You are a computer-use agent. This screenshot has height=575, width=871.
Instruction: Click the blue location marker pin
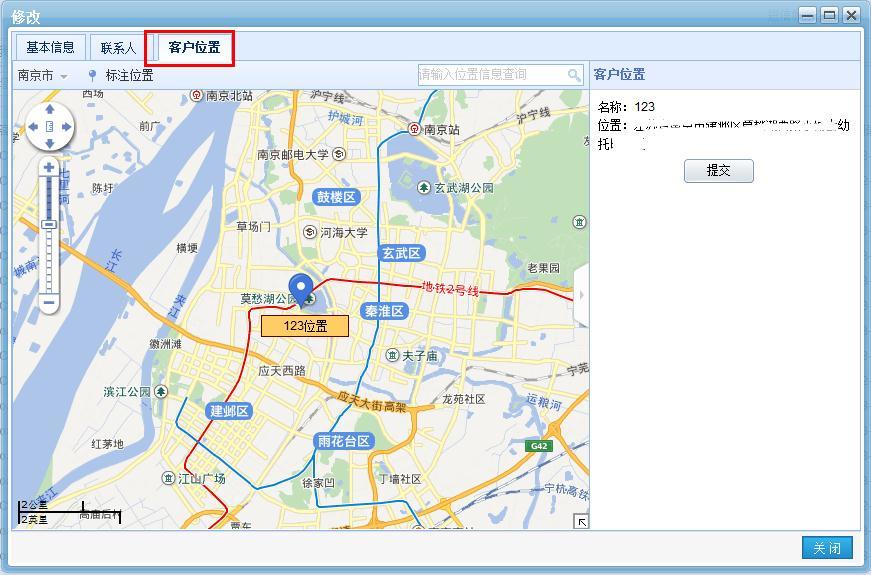coord(300,289)
